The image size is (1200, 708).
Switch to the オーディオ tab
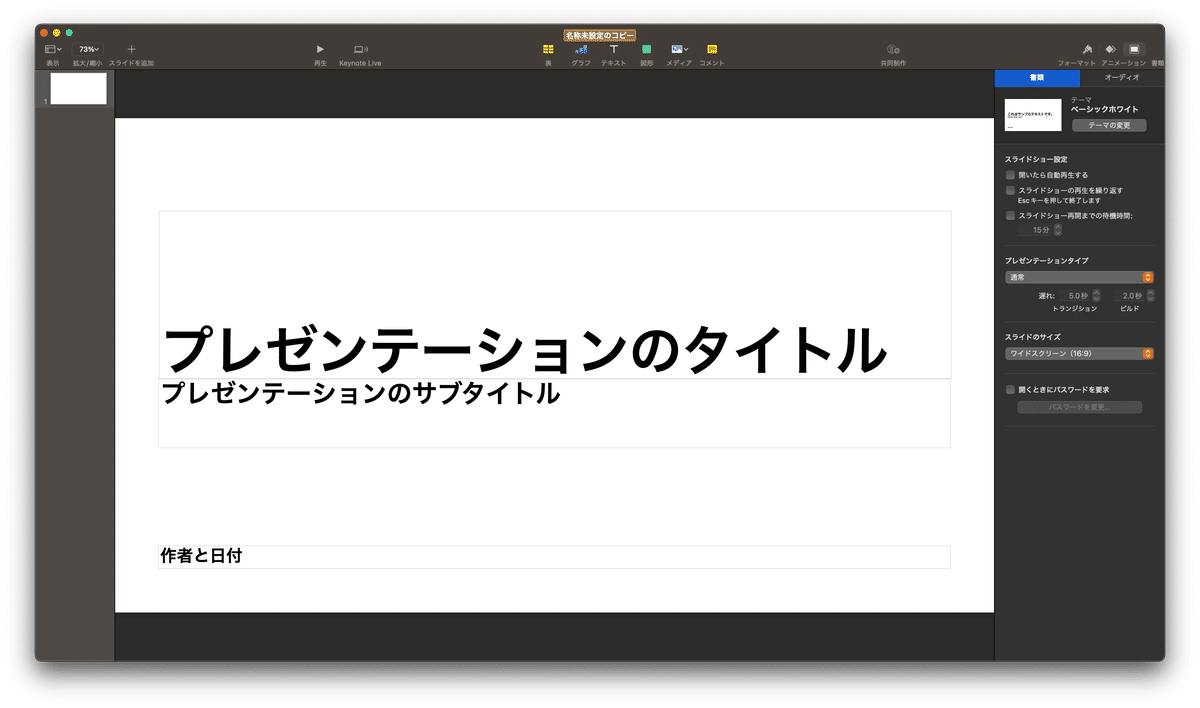1121,77
